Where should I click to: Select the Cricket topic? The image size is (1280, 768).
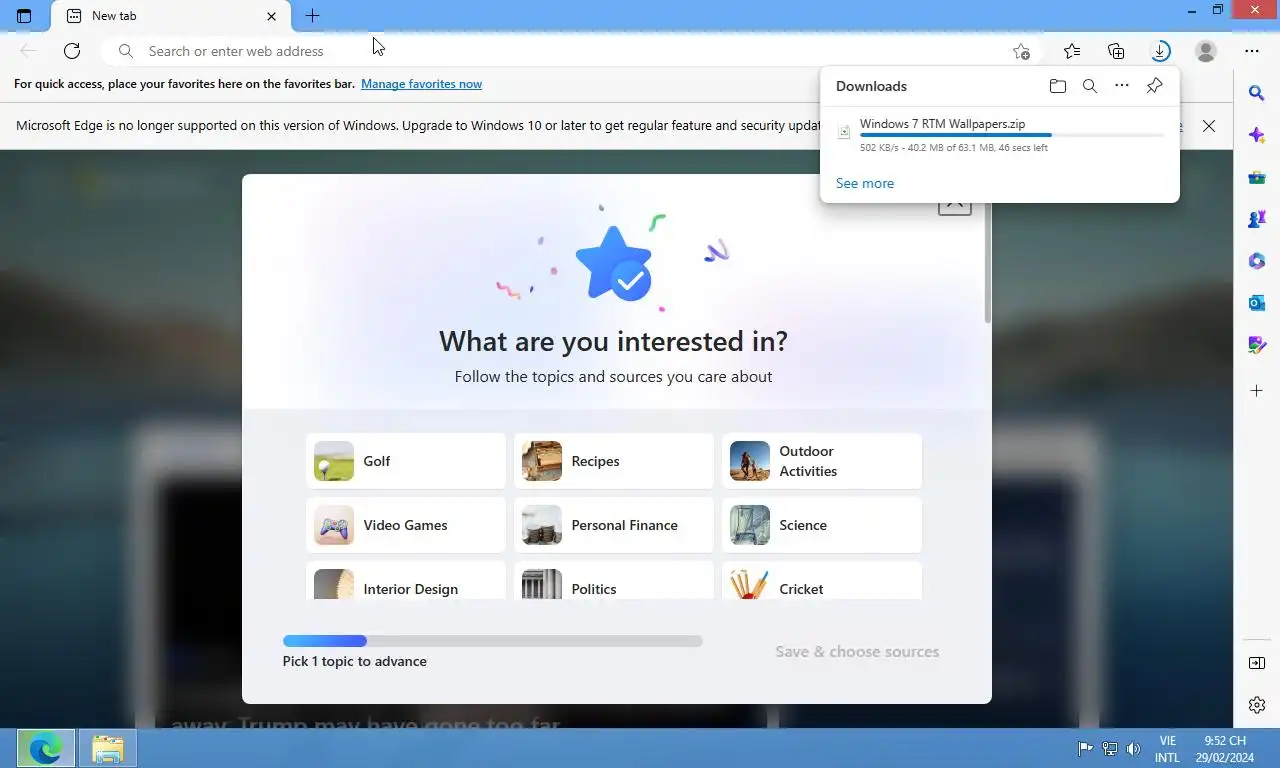(x=822, y=581)
